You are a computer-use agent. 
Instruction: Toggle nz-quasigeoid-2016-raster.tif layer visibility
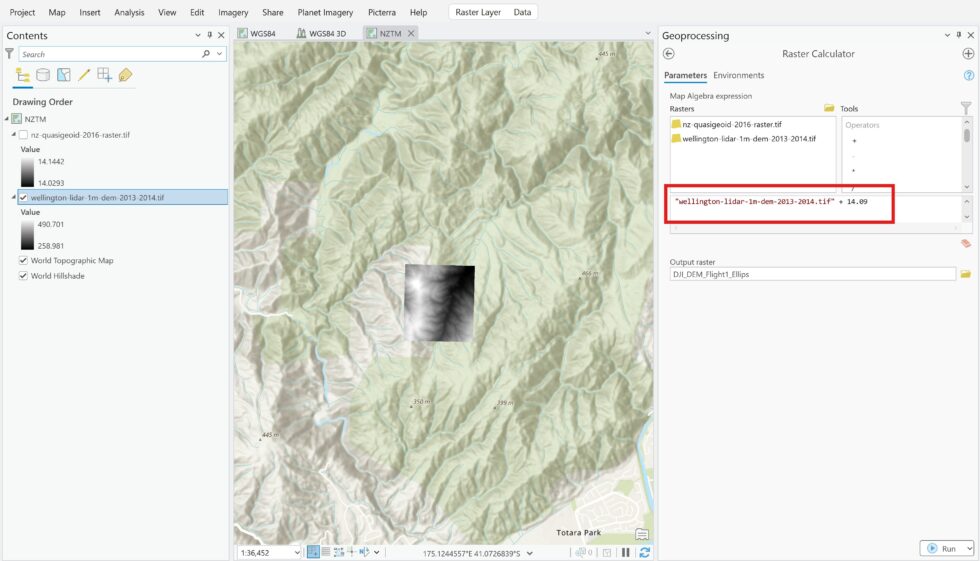[23, 135]
